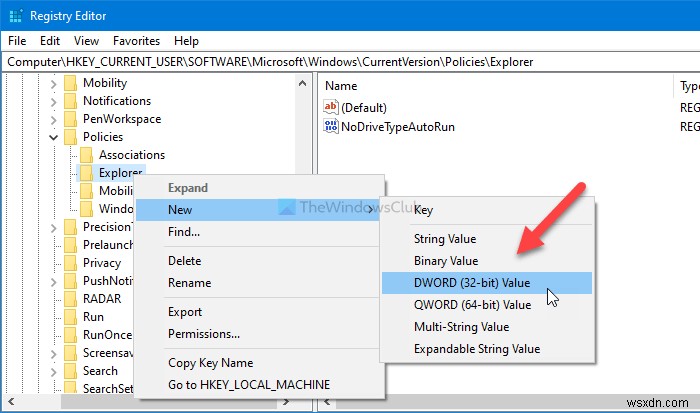This screenshot has height=413, width=700.
Task: Expand the PenWorkspace tree node
Action: [x=54, y=120]
